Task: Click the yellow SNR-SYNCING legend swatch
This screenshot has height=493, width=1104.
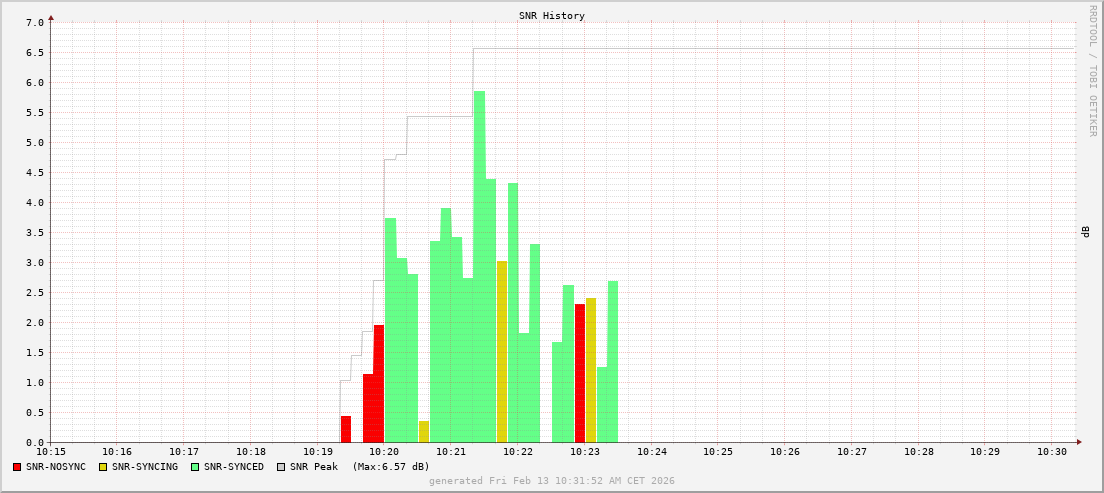Action: tap(103, 467)
